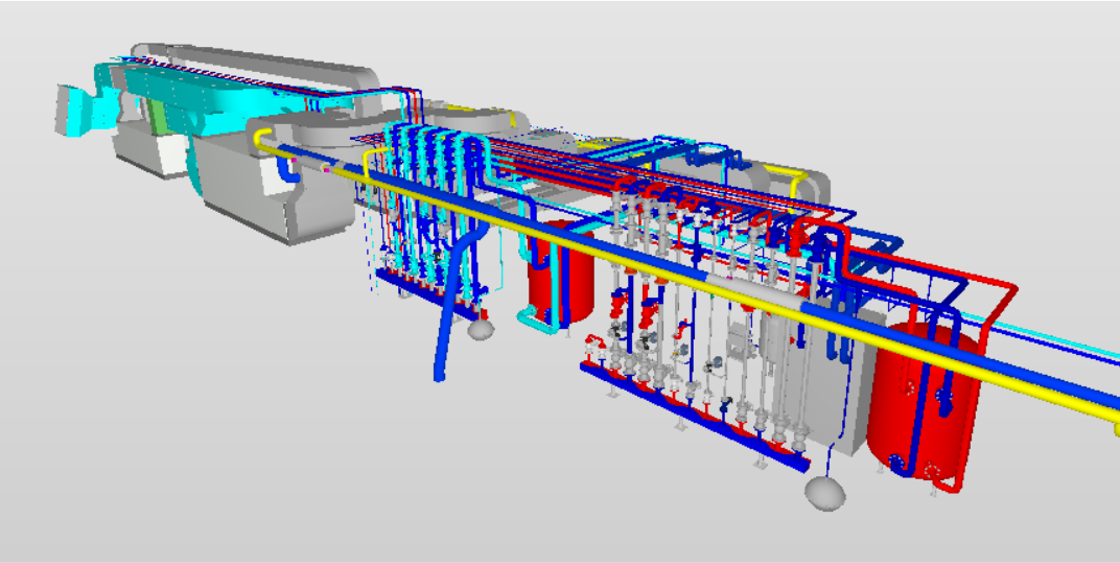
Task: Click the blue manifold under left pump group
Action: (420, 288)
